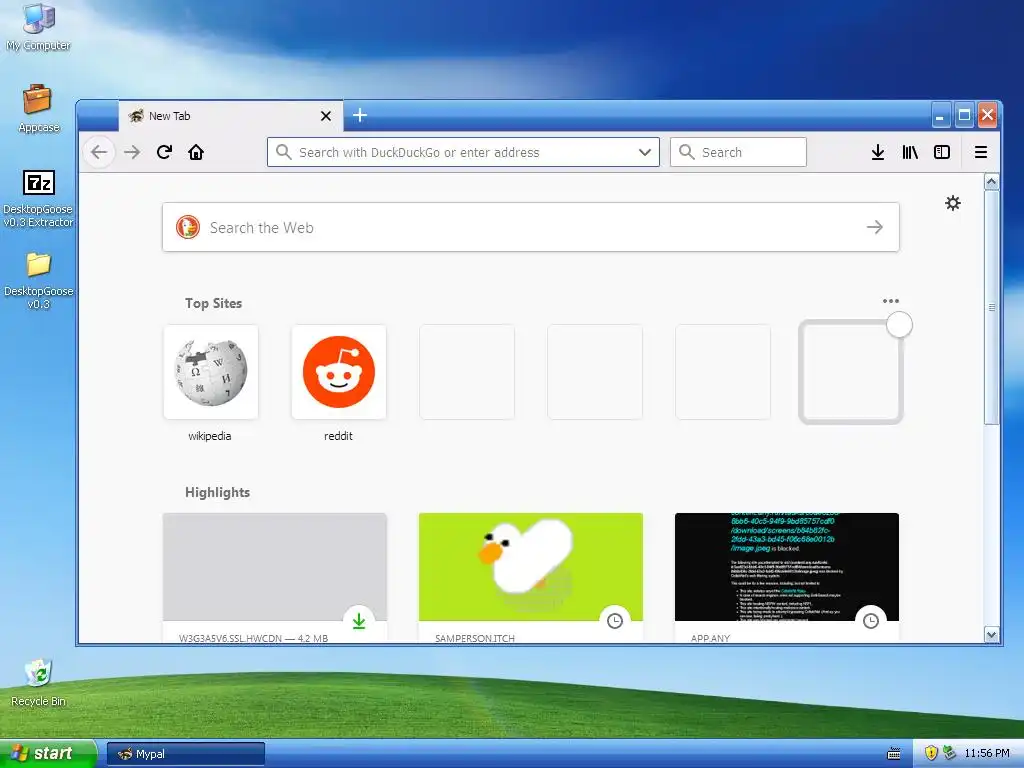
Task: Click the history clock on APP.ANY card
Action: [871, 621]
